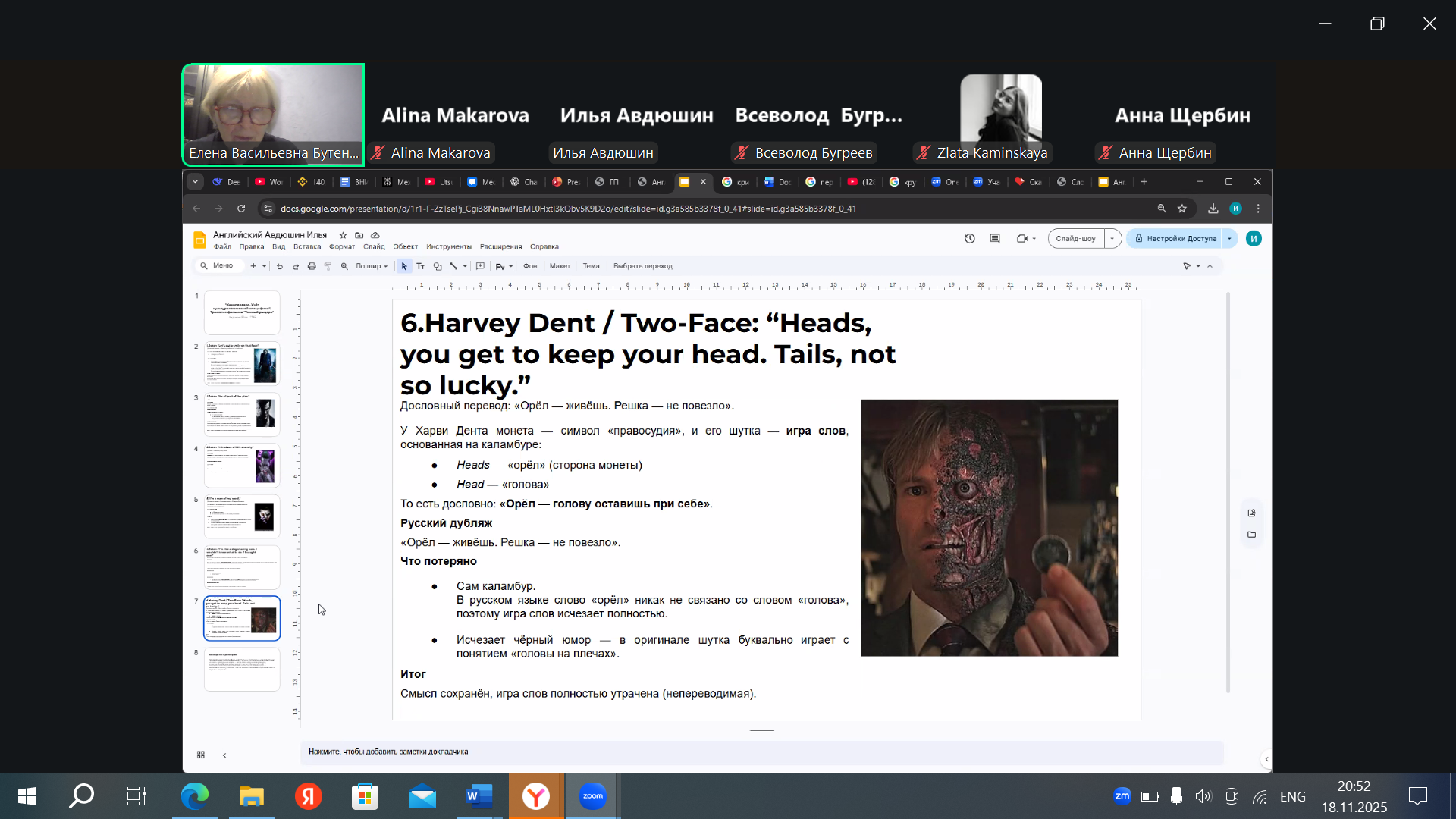Collapse the filmstrip panel arrow
The width and height of the screenshot is (1456, 819).
click(x=224, y=755)
